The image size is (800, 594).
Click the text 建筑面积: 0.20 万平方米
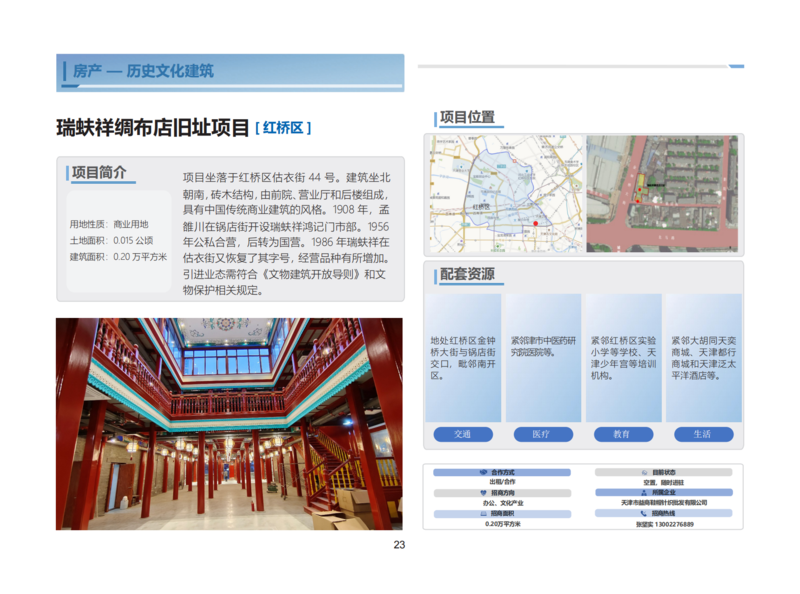pyautogui.click(x=118, y=257)
